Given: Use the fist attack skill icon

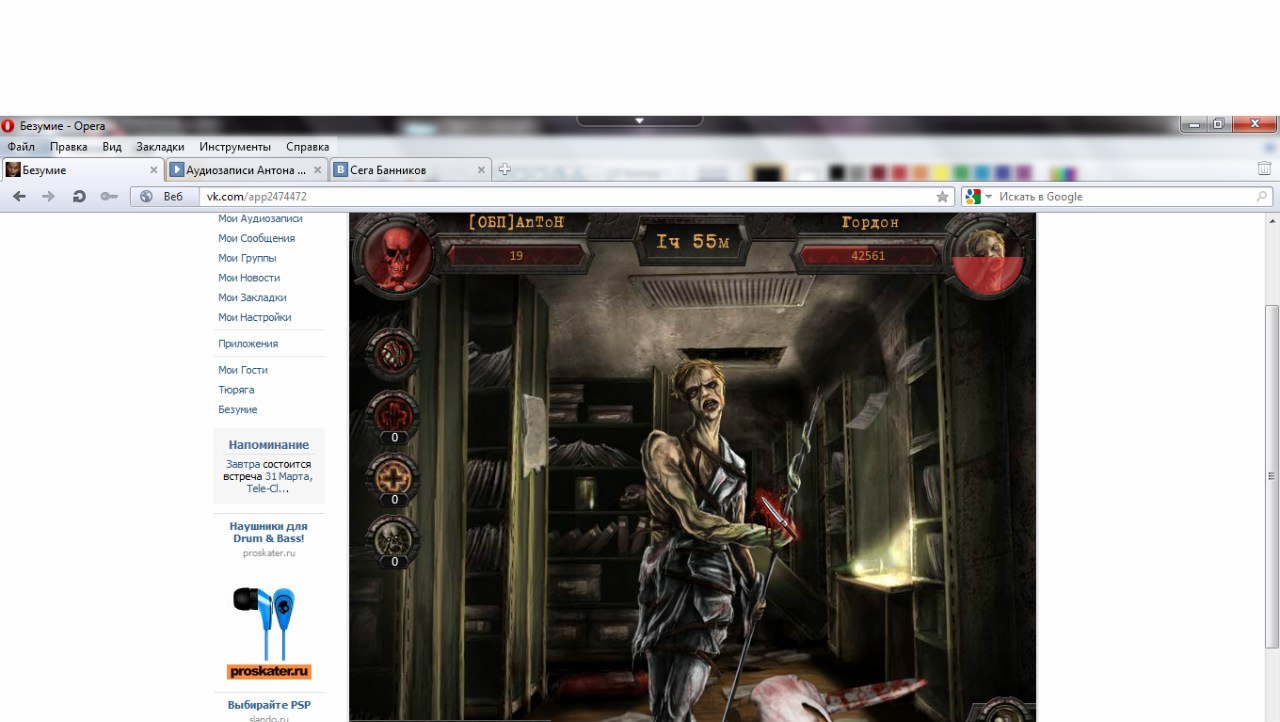Looking at the screenshot, I should coord(393,354).
